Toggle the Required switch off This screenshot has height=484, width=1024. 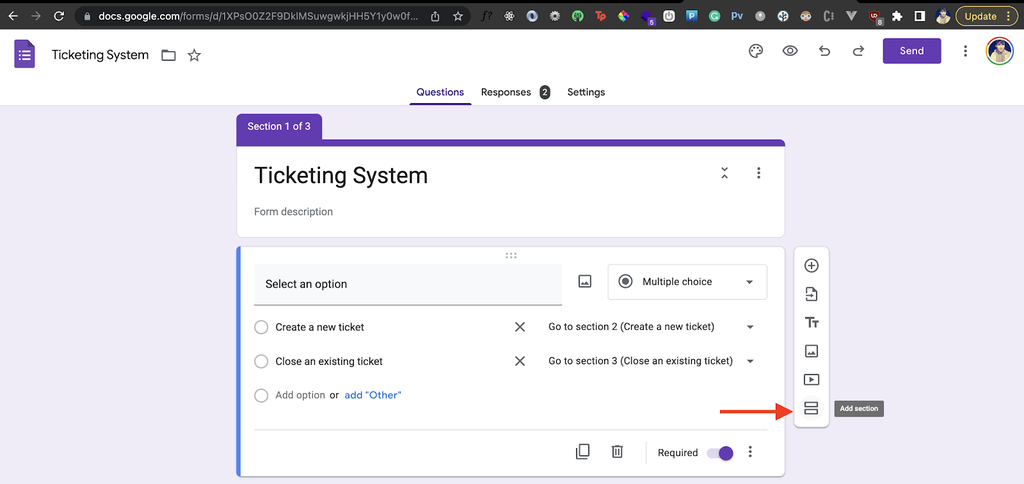coord(720,453)
